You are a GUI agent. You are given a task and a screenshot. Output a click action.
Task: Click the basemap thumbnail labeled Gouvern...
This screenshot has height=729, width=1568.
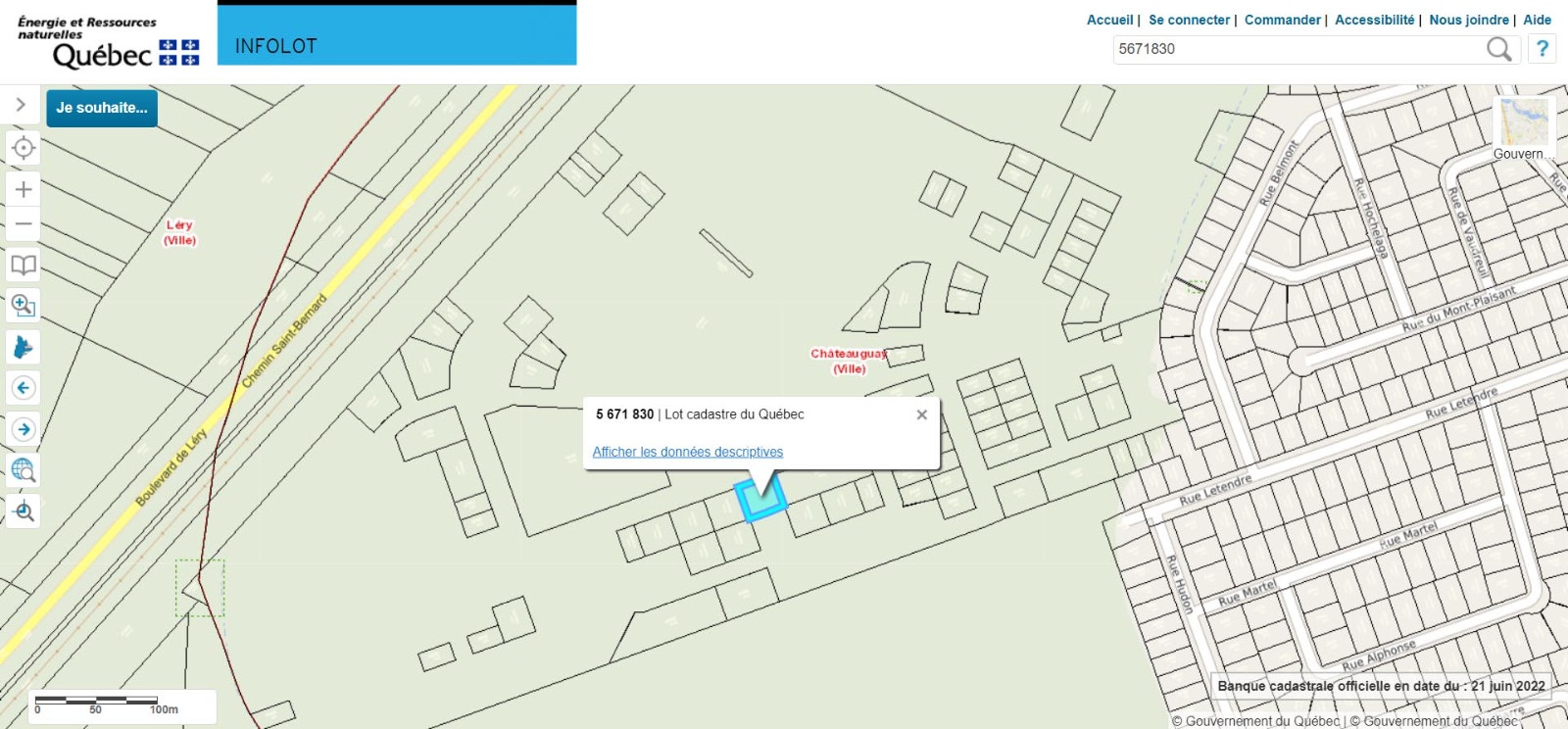(x=1524, y=128)
